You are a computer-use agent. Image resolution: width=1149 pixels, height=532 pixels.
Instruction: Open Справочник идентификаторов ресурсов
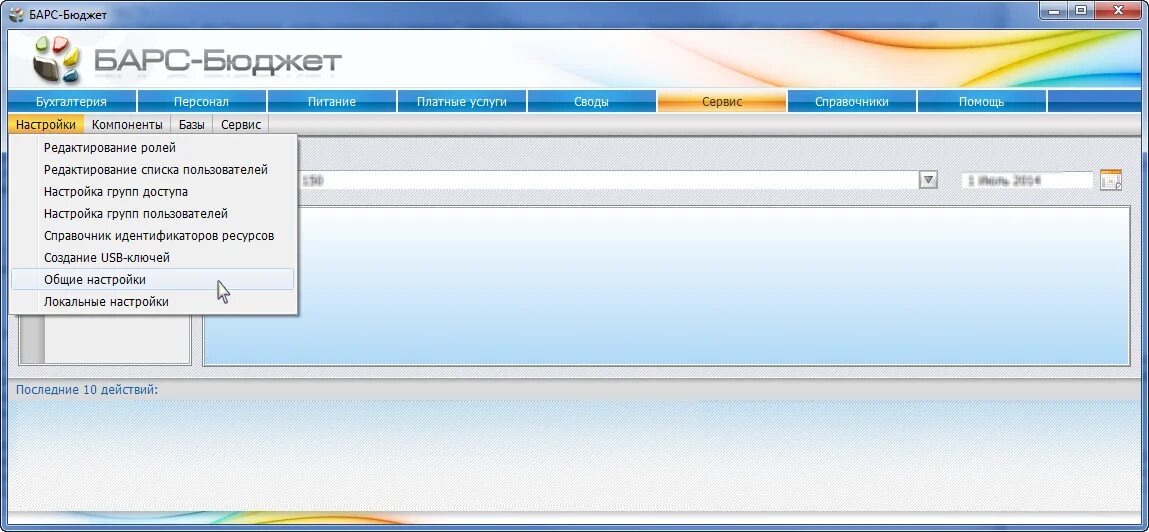pos(152,236)
